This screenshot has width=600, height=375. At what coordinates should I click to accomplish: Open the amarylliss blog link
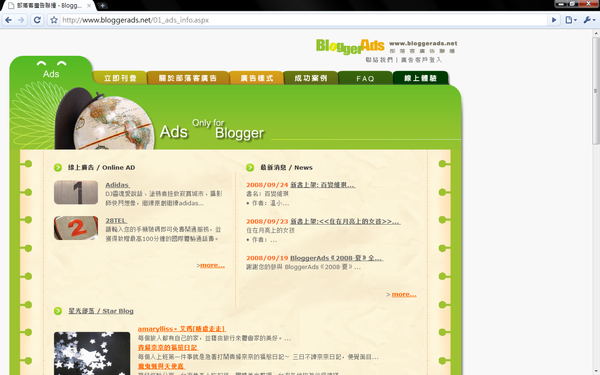182,329
